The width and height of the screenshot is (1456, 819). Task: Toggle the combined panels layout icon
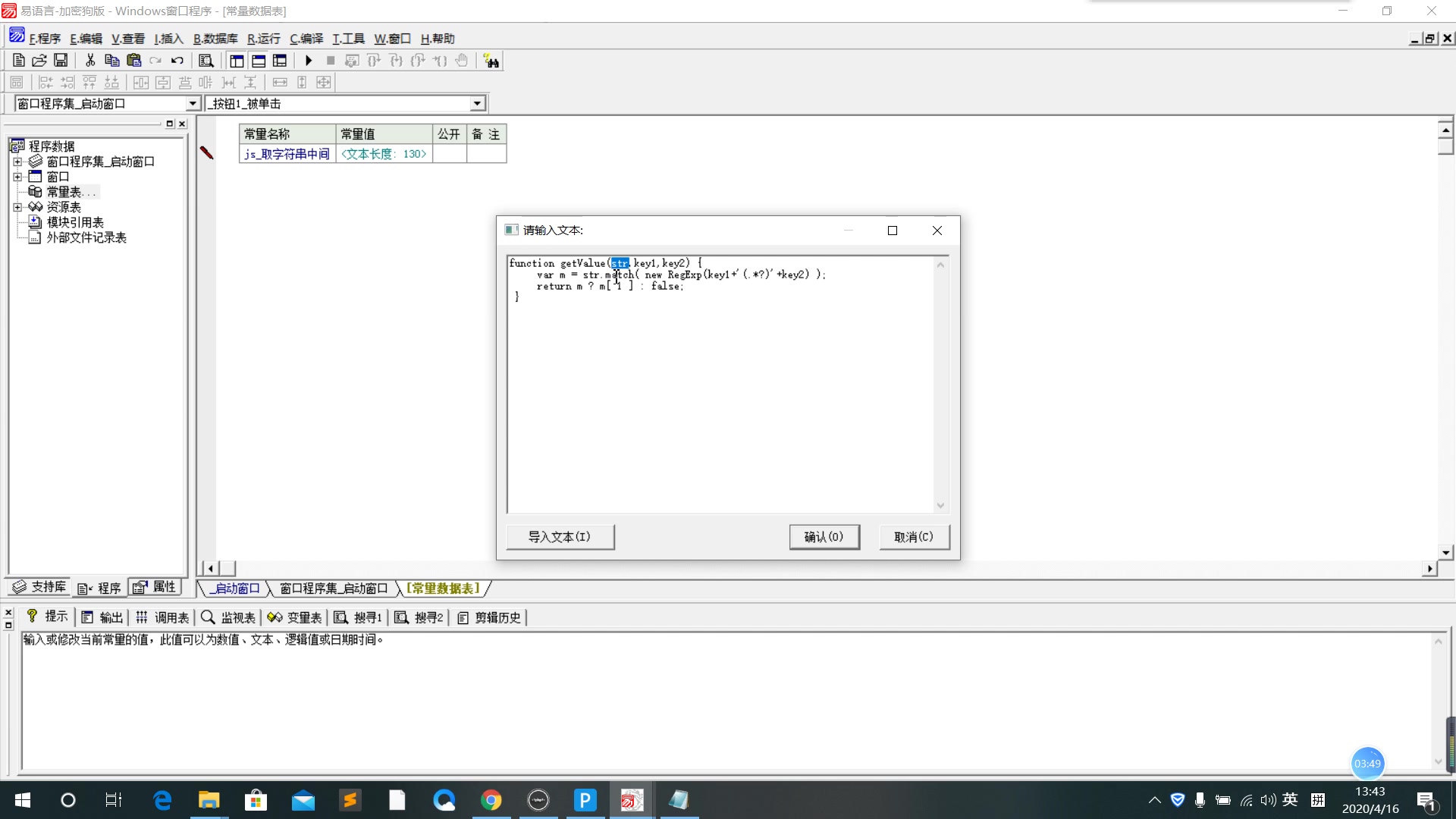point(280,61)
